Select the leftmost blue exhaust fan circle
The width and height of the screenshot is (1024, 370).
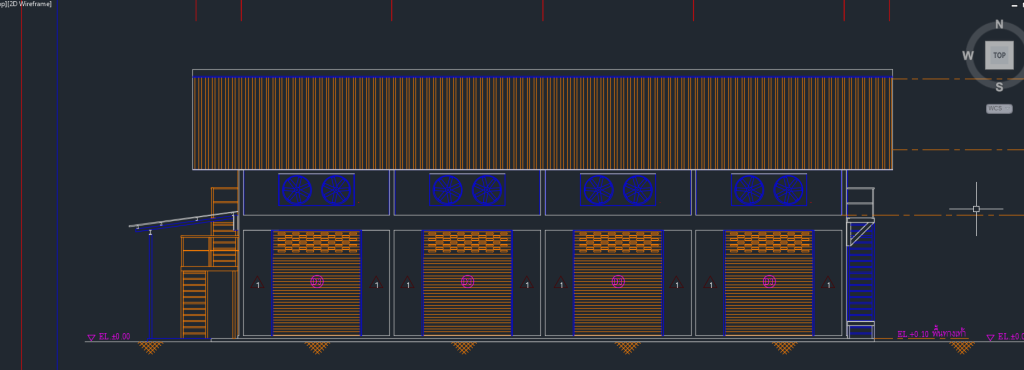(296, 190)
